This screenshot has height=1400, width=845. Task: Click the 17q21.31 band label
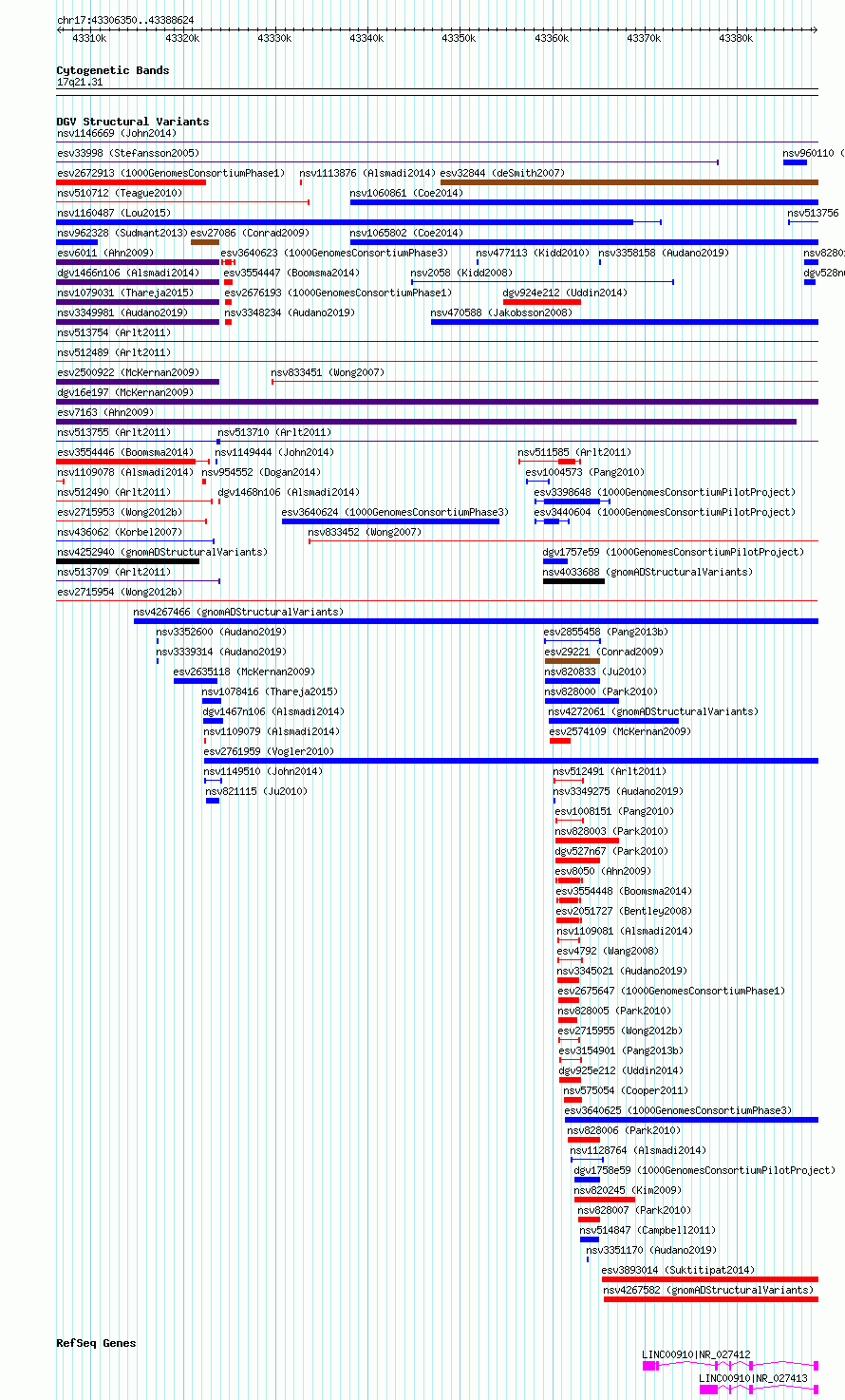[80, 82]
